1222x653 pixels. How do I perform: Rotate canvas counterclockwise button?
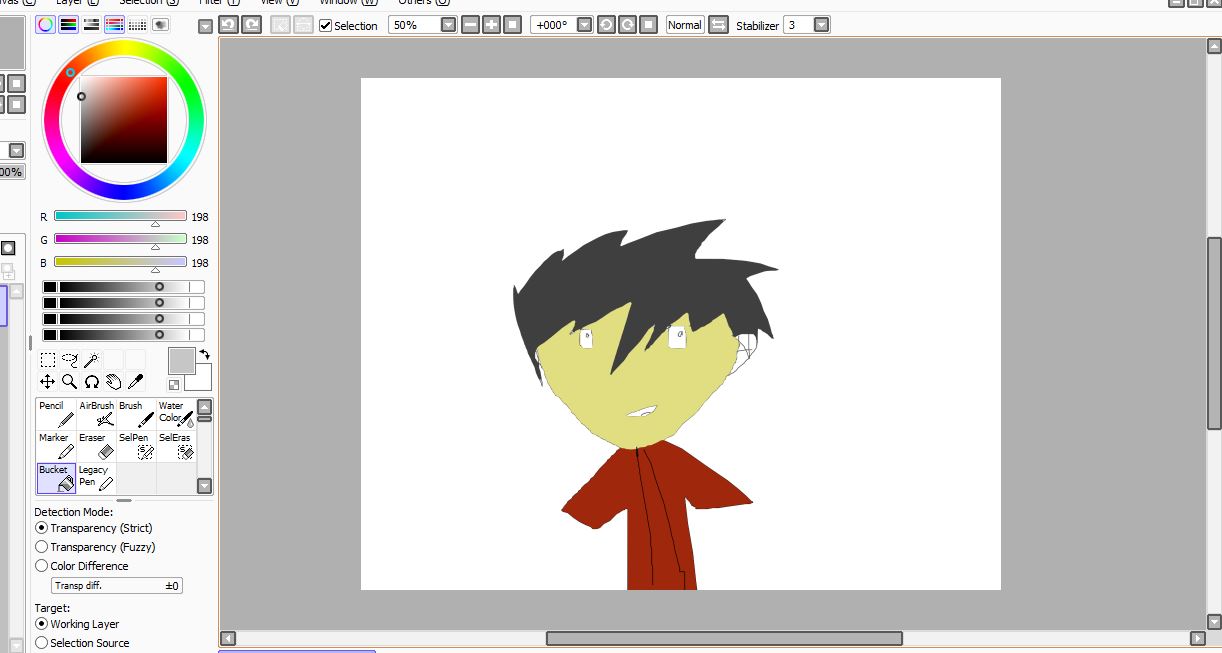click(606, 25)
